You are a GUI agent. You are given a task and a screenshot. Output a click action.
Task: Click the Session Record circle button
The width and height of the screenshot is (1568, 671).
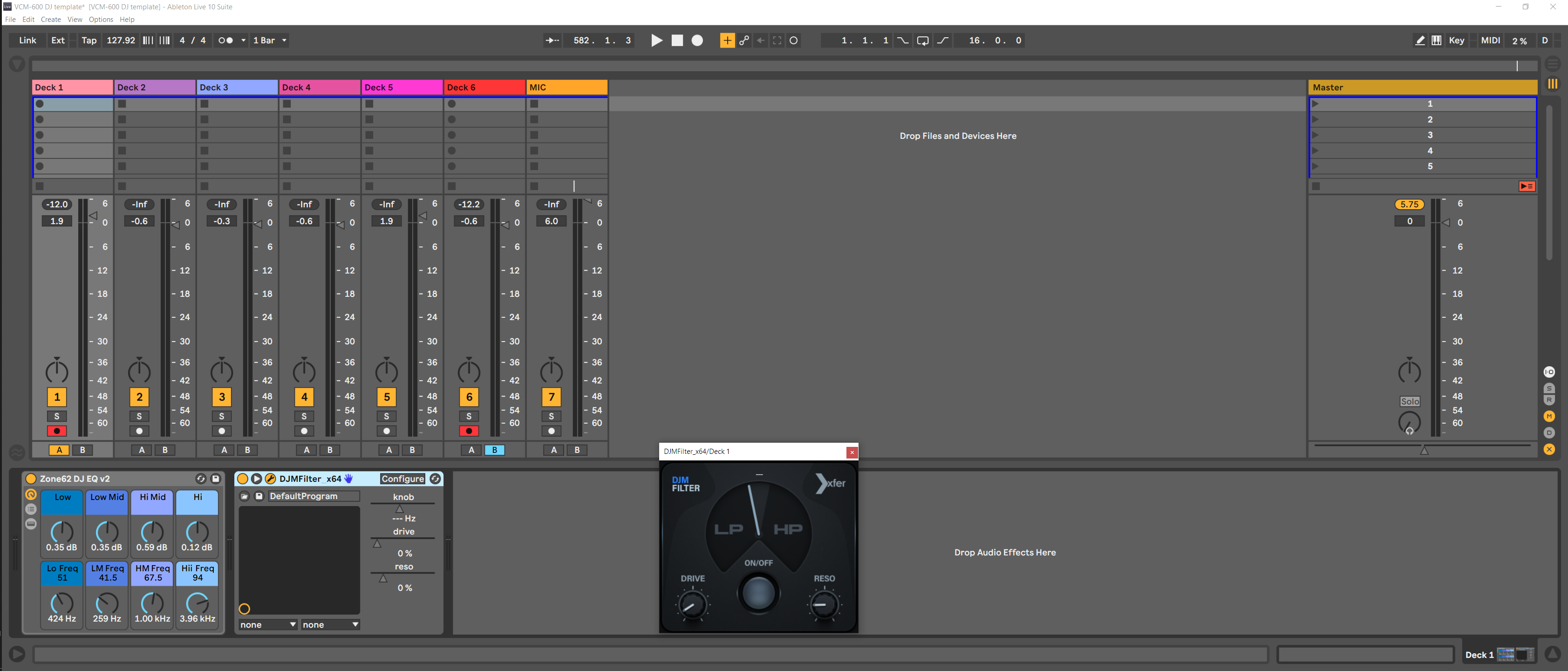tap(794, 40)
